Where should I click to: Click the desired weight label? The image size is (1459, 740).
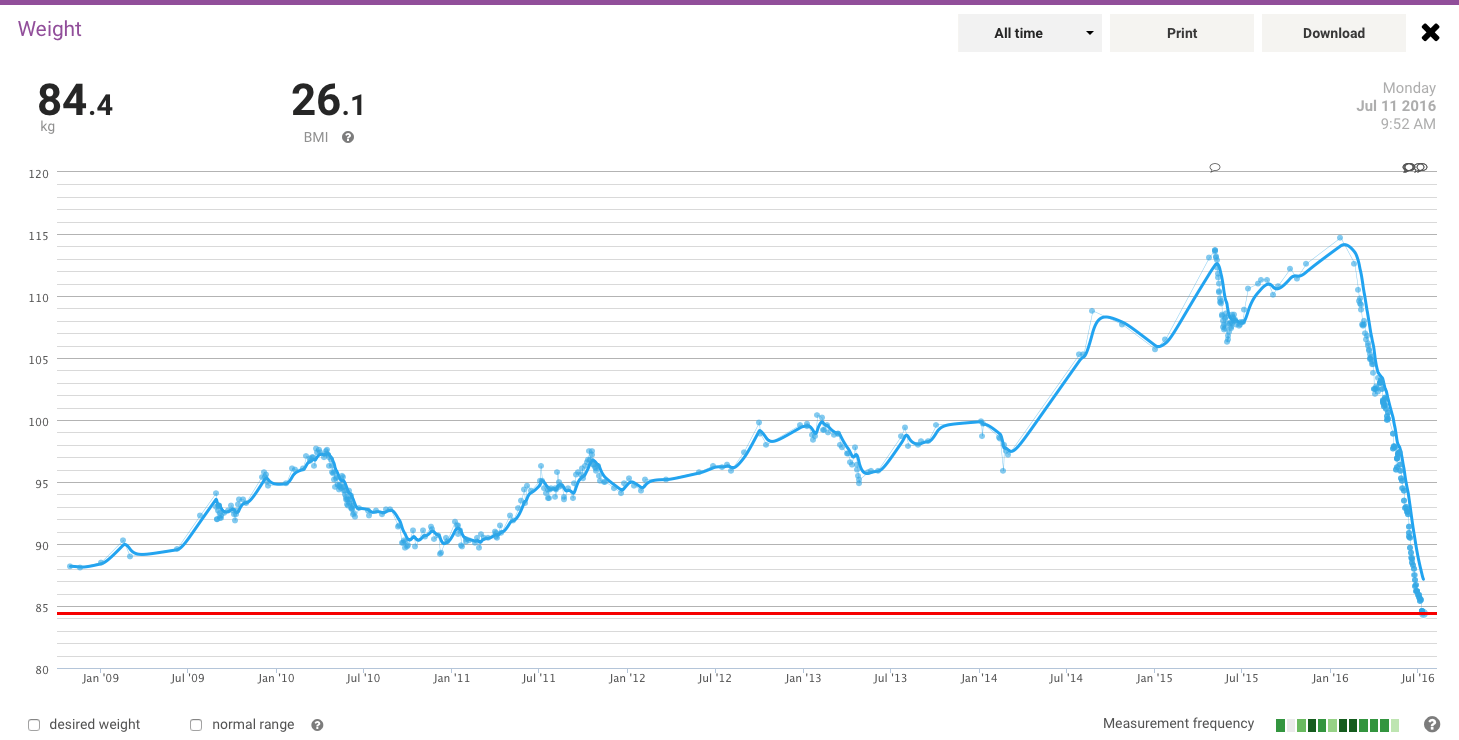[x=95, y=725]
